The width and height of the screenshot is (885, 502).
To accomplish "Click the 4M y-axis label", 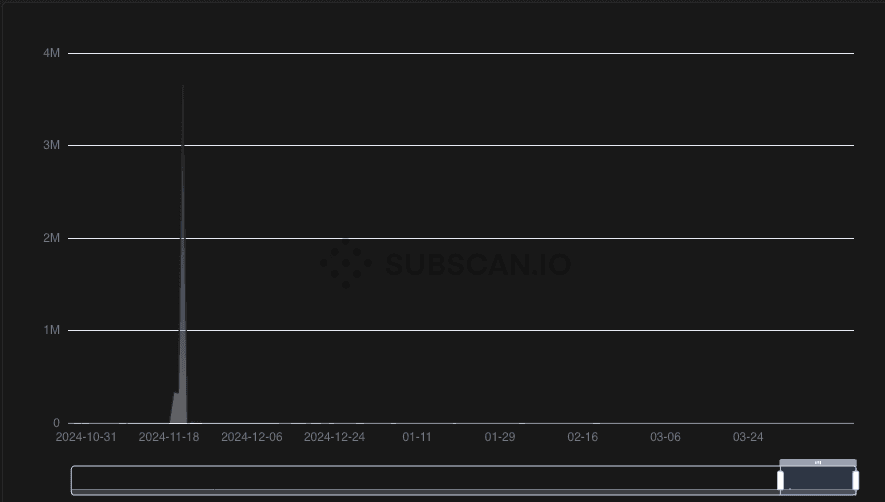I will (52, 53).
